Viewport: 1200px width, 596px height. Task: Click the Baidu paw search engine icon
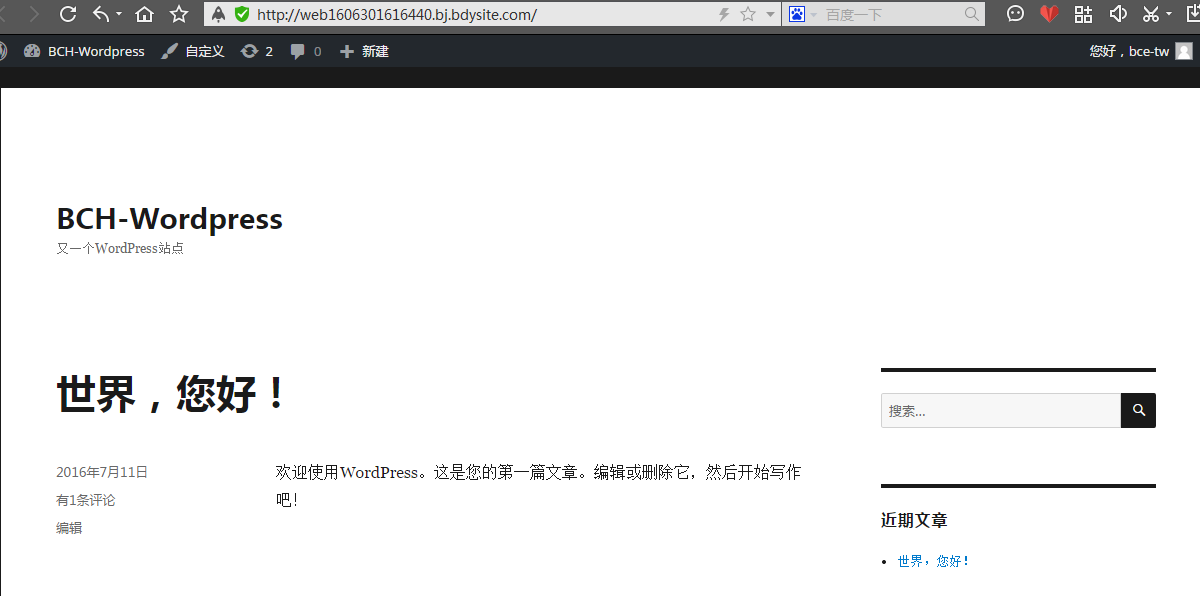[797, 14]
